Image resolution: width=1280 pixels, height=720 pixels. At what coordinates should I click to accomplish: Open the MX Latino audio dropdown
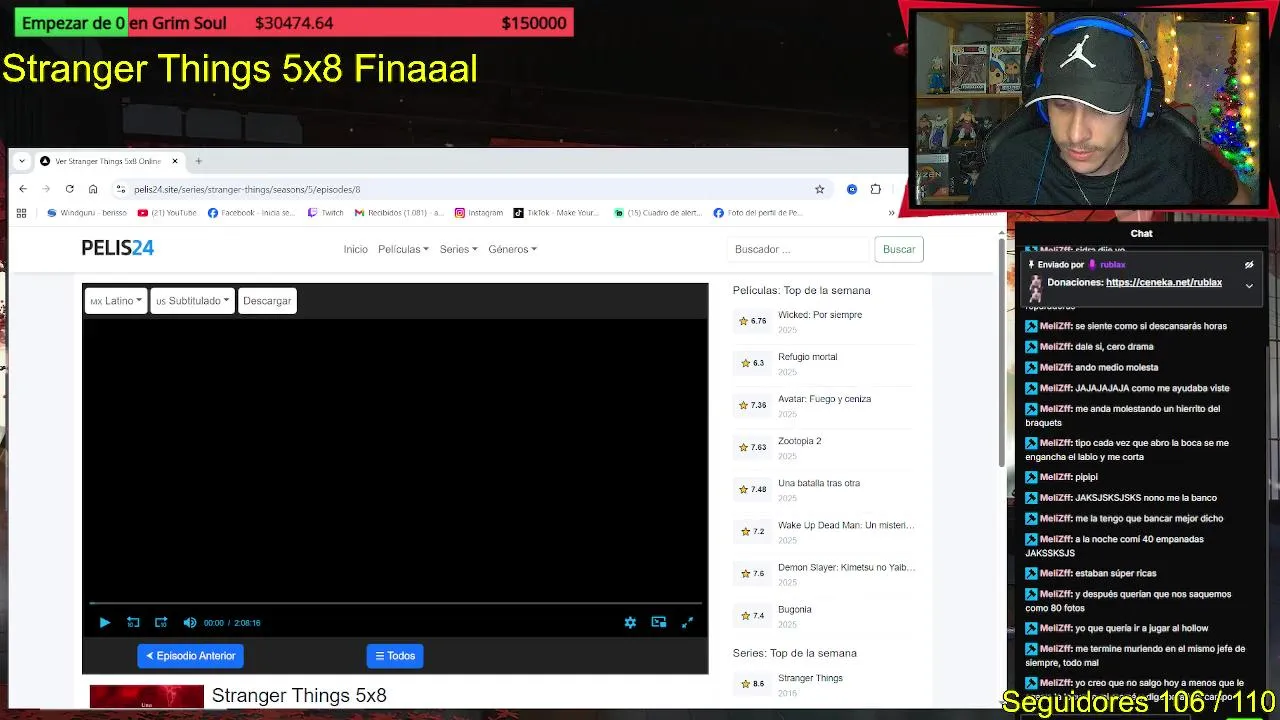coord(115,301)
